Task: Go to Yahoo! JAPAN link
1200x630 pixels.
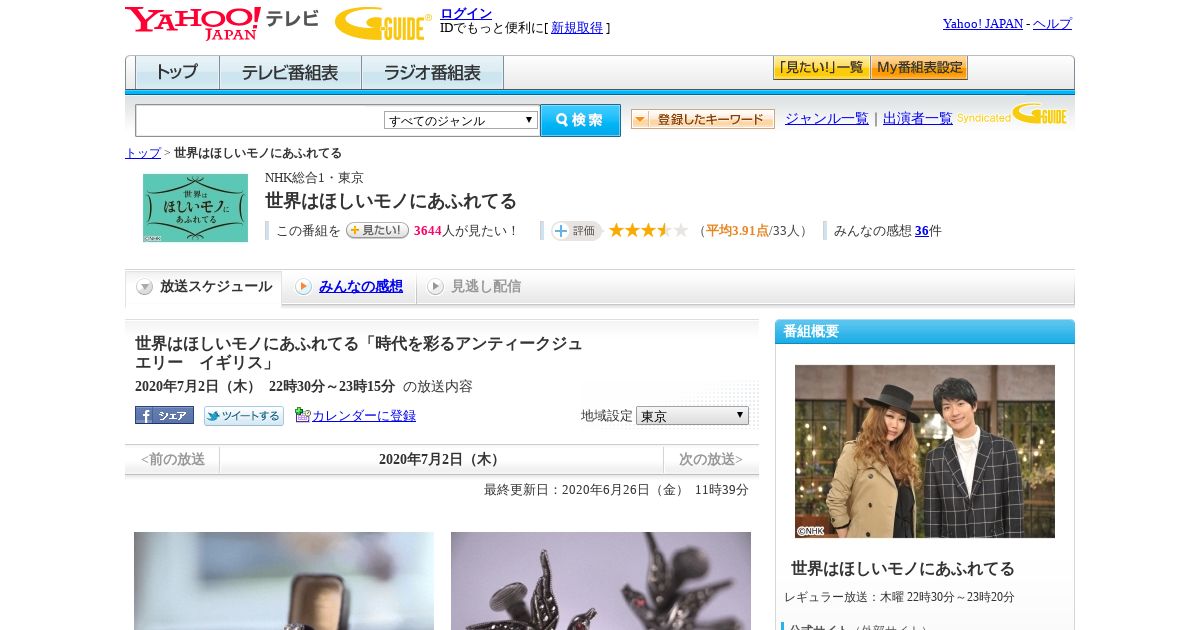Action: (x=982, y=24)
